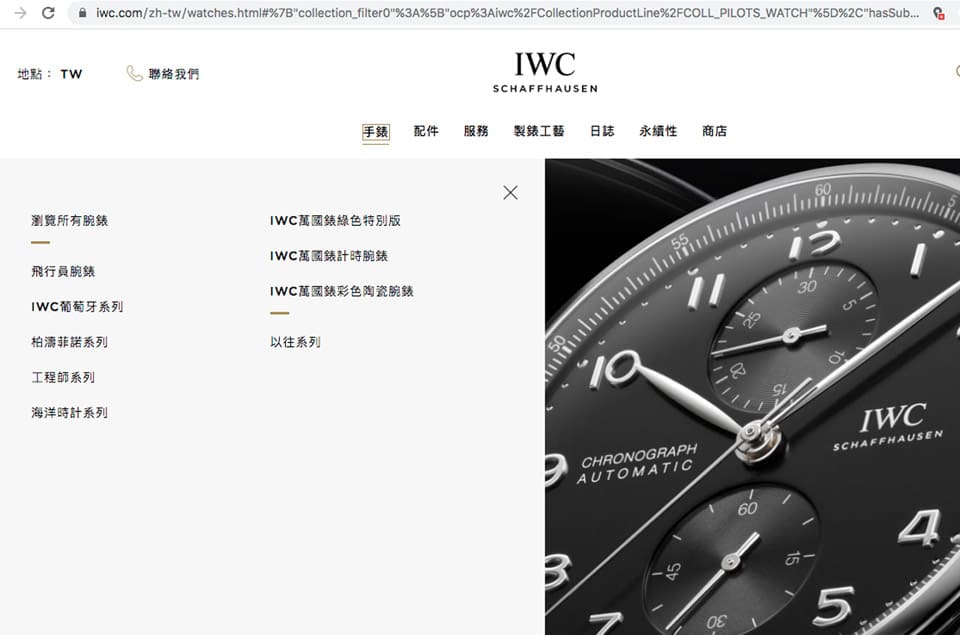The height and width of the screenshot is (635, 960).
Task: Close the watches menu with the X
Action: click(x=510, y=193)
